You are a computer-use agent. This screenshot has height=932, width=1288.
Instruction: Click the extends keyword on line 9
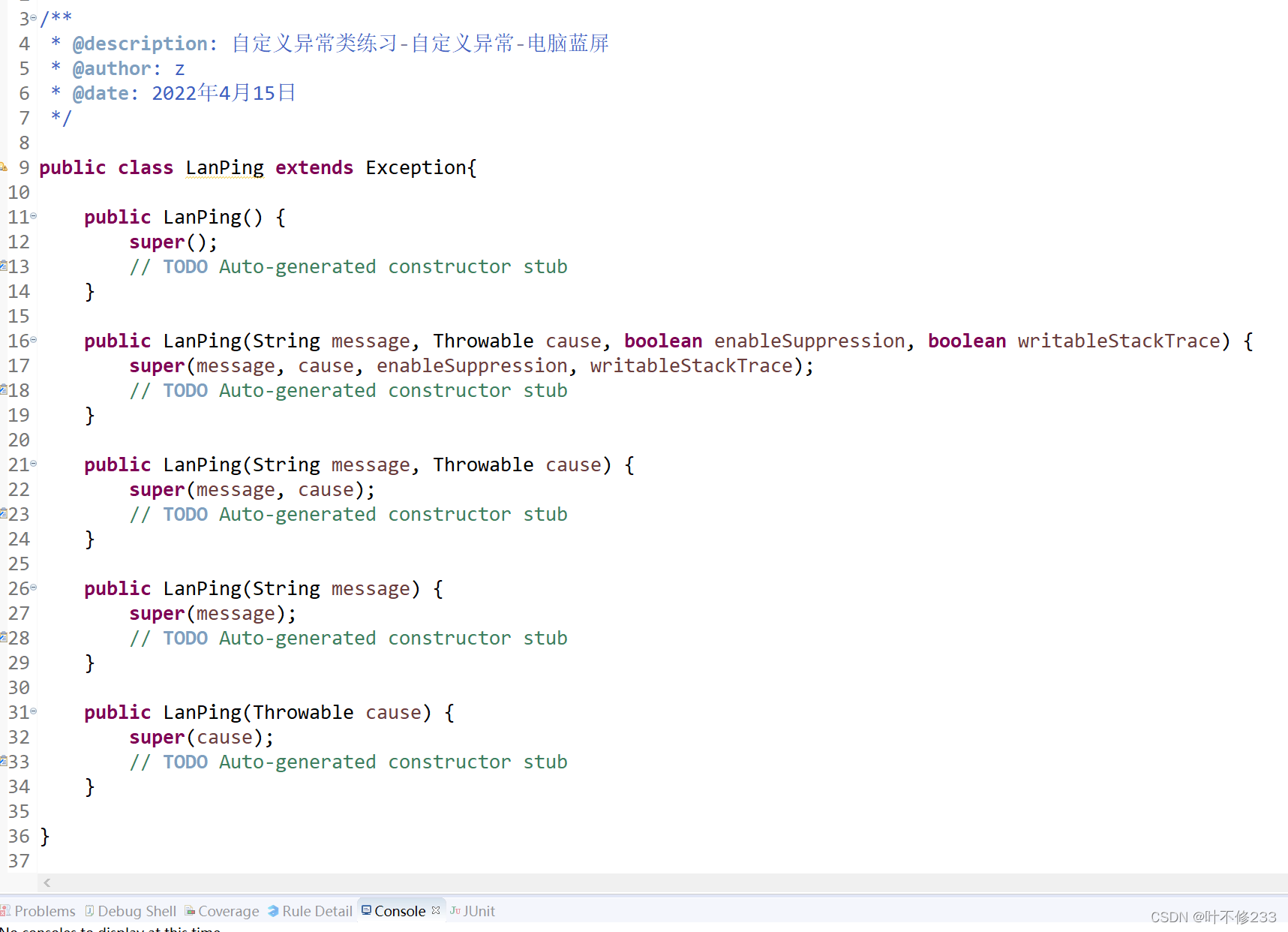click(314, 167)
